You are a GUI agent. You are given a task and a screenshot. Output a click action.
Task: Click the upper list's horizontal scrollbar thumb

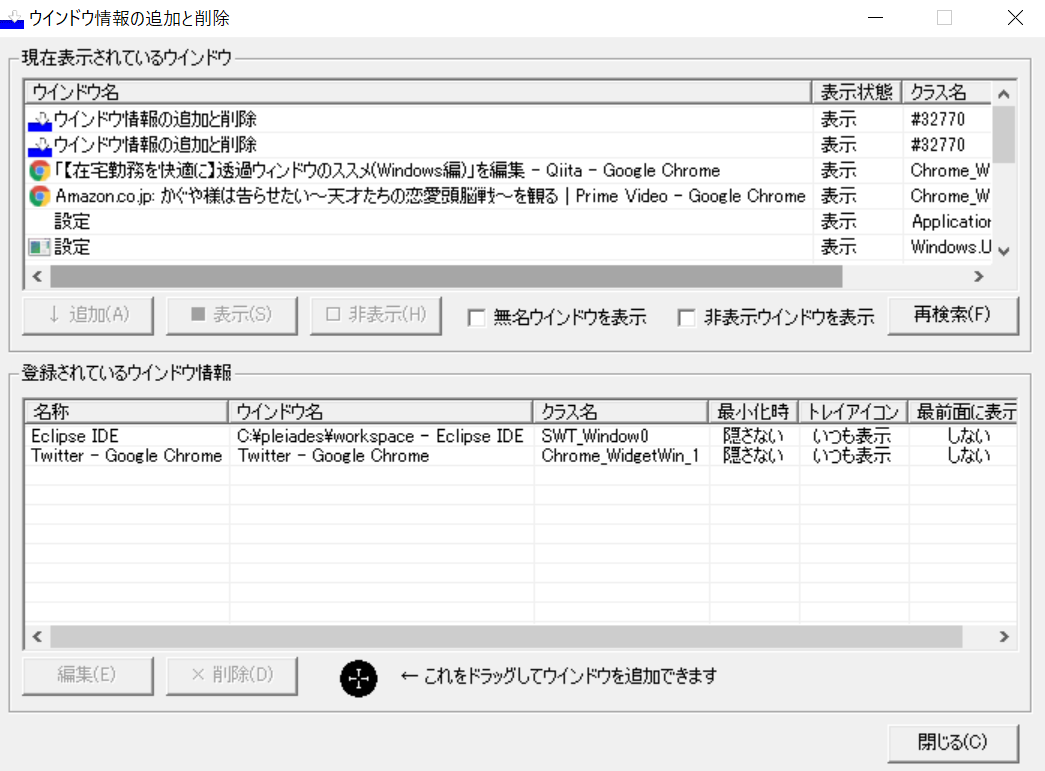(x=447, y=276)
